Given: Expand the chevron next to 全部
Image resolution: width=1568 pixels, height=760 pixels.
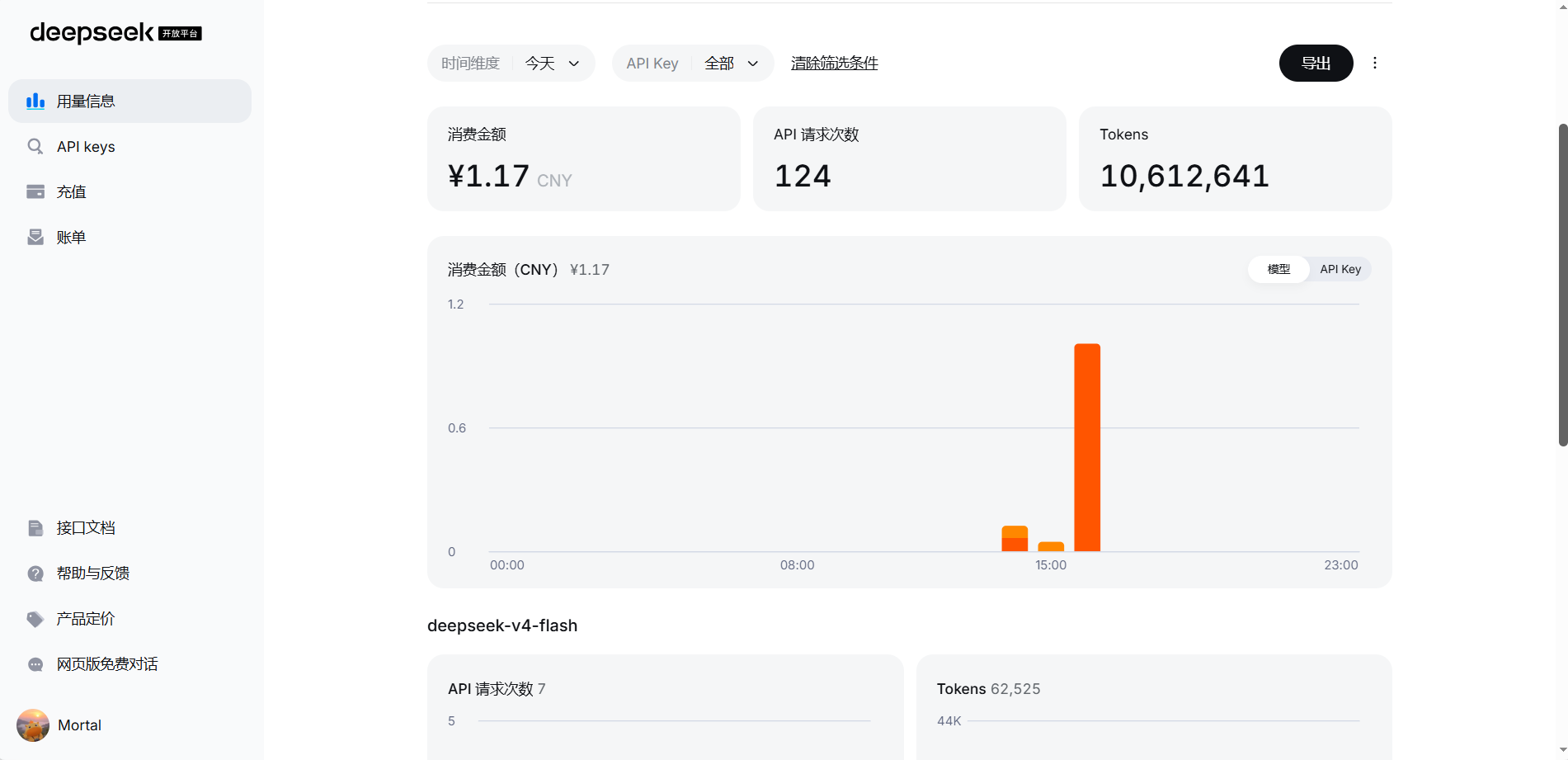Looking at the screenshot, I should pyautogui.click(x=753, y=64).
